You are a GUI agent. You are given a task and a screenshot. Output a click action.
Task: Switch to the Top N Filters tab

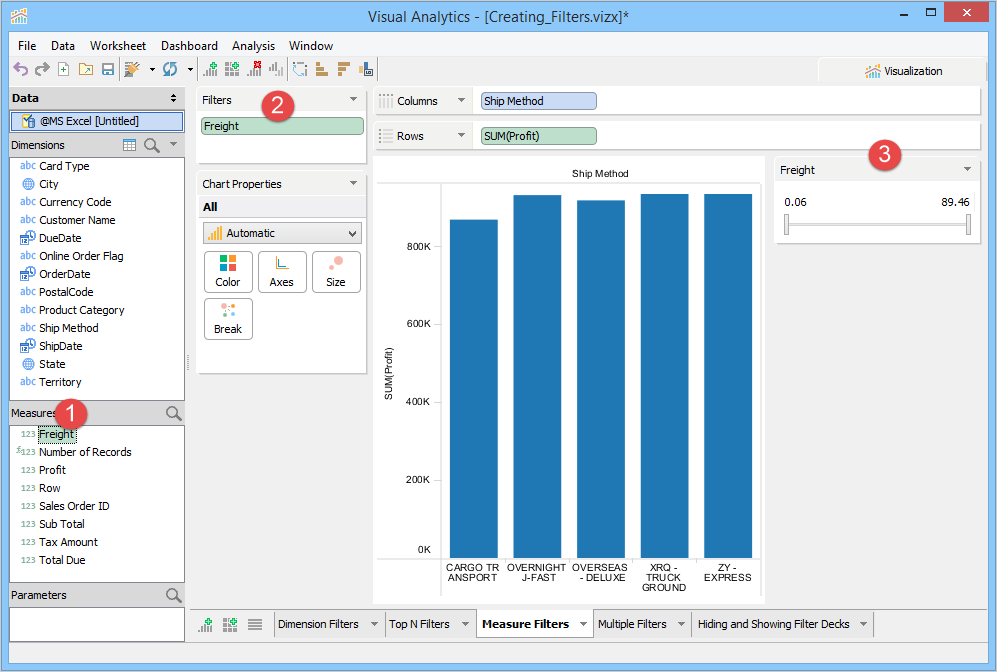(419, 624)
